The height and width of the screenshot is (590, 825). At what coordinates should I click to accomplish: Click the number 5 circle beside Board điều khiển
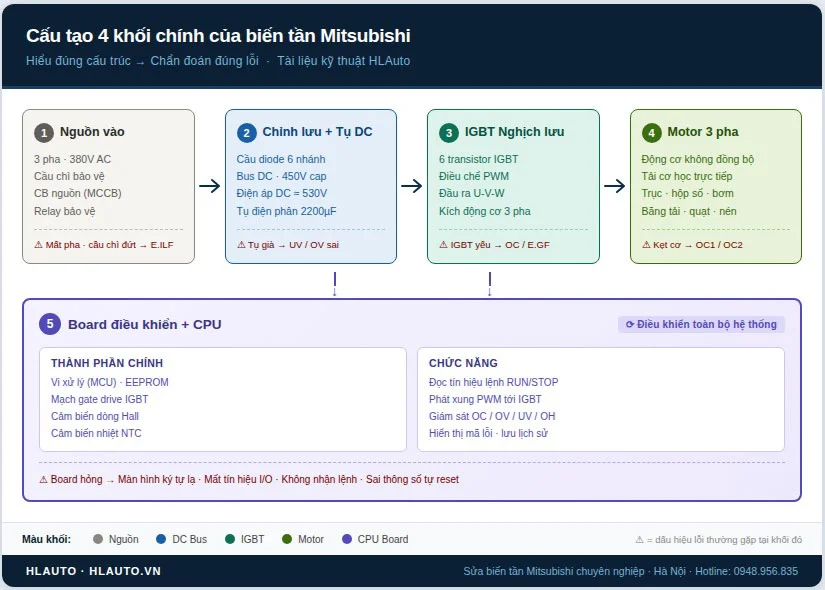point(50,324)
